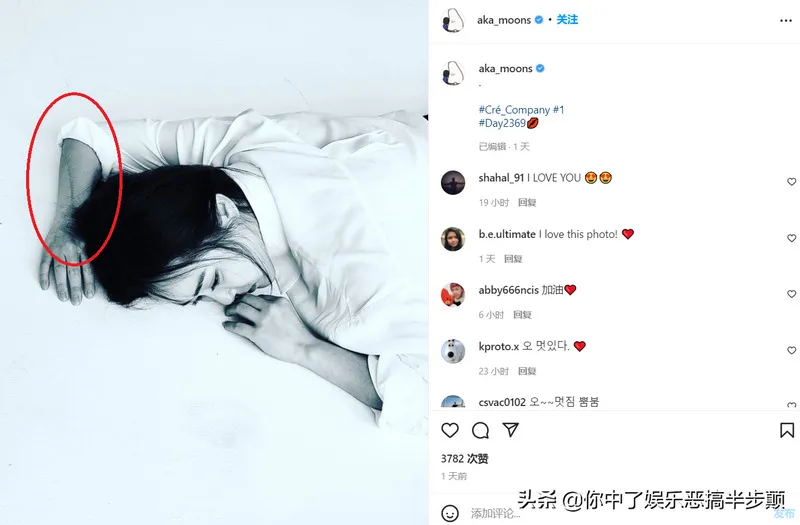Share post via paper plane icon
The width and height of the screenshot is (800, 525).
[x=511, y=430]
